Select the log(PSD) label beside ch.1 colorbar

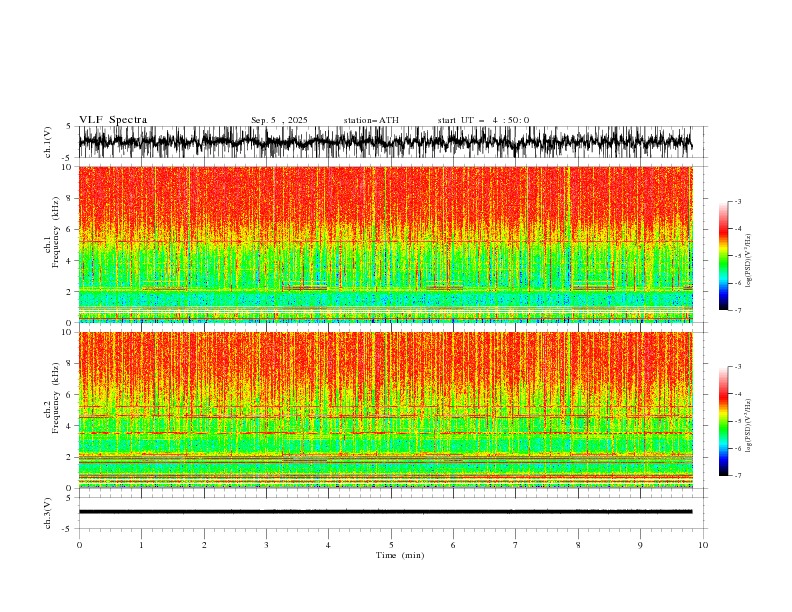tap(748, 261)
